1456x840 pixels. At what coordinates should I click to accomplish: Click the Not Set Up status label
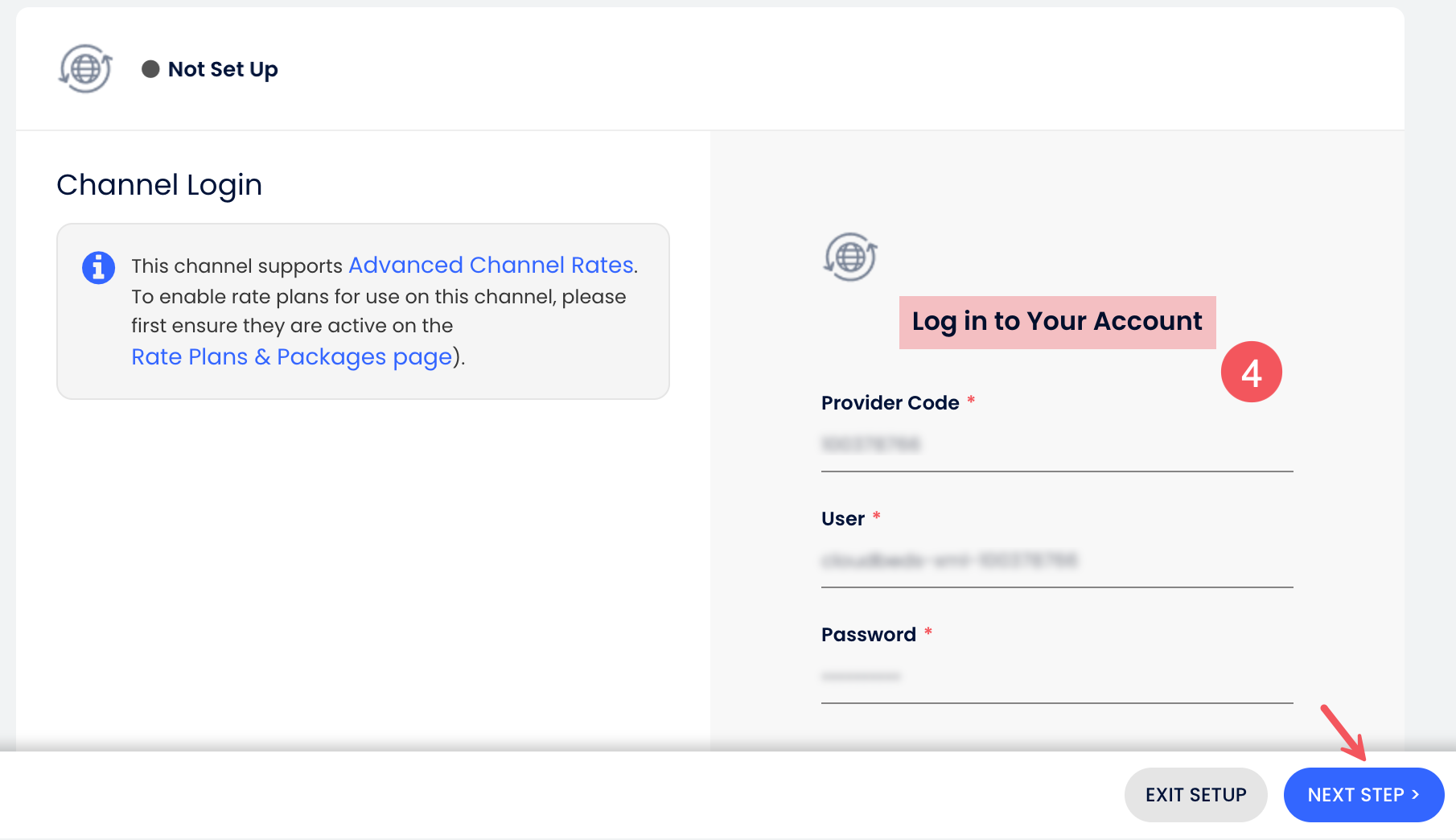coord(223,69)
